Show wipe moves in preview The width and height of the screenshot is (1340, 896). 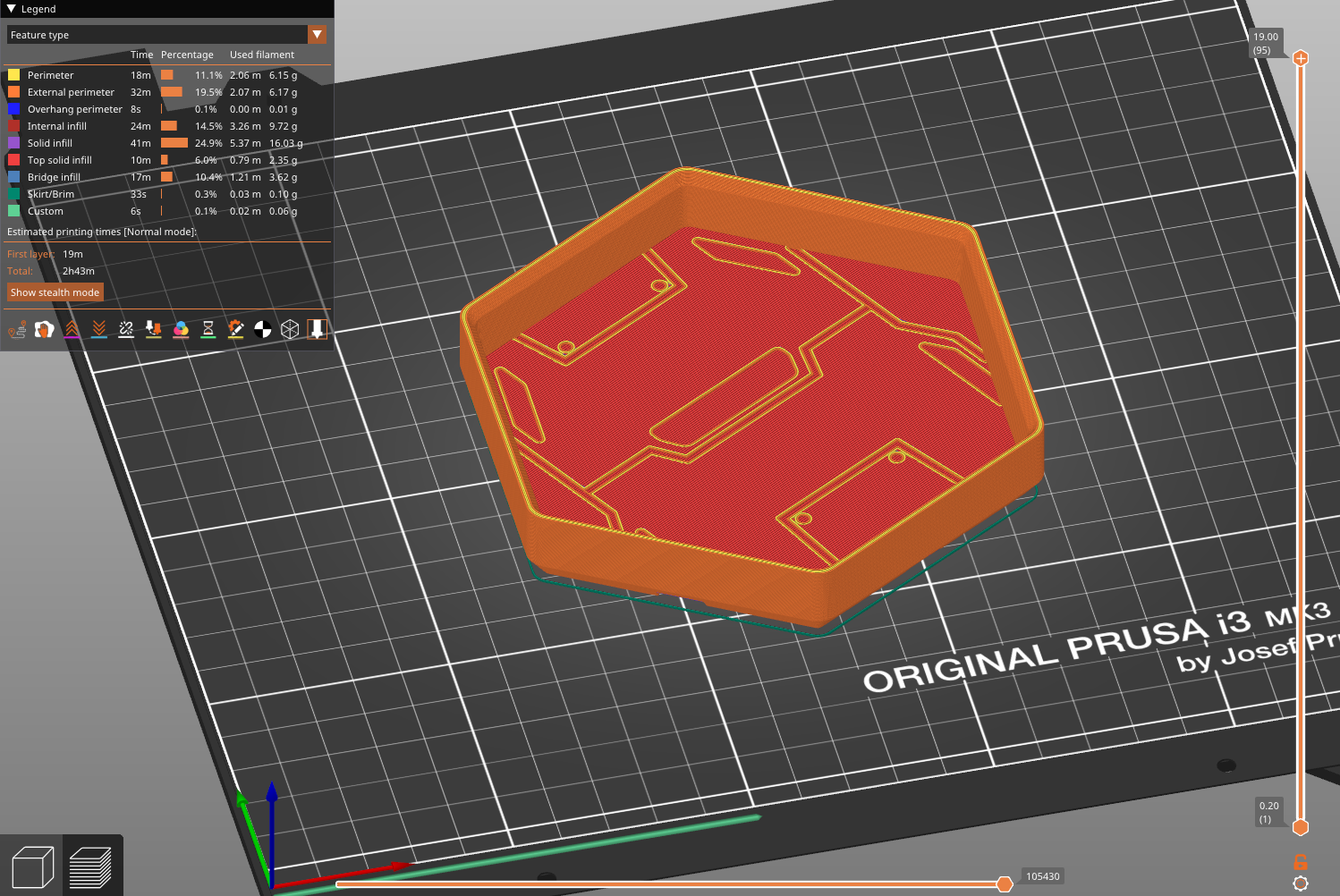[44, 329]
